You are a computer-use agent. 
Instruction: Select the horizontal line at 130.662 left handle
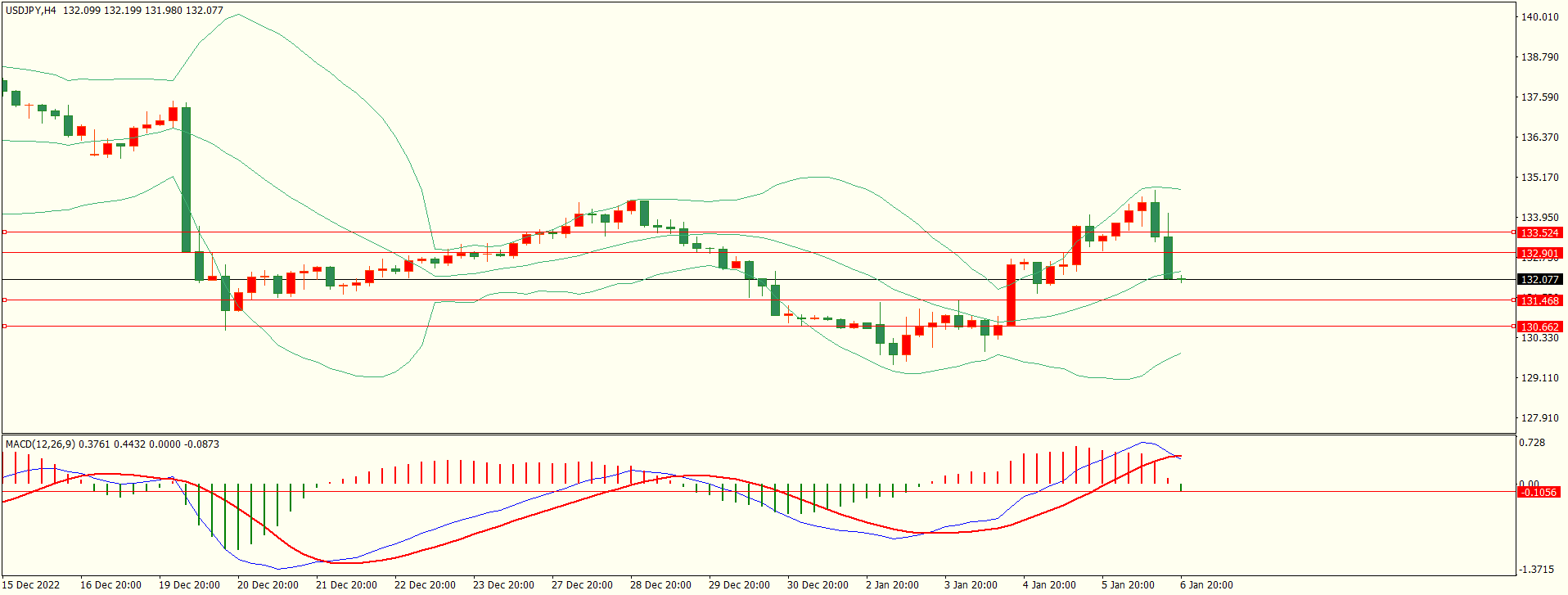pos(4,327)
